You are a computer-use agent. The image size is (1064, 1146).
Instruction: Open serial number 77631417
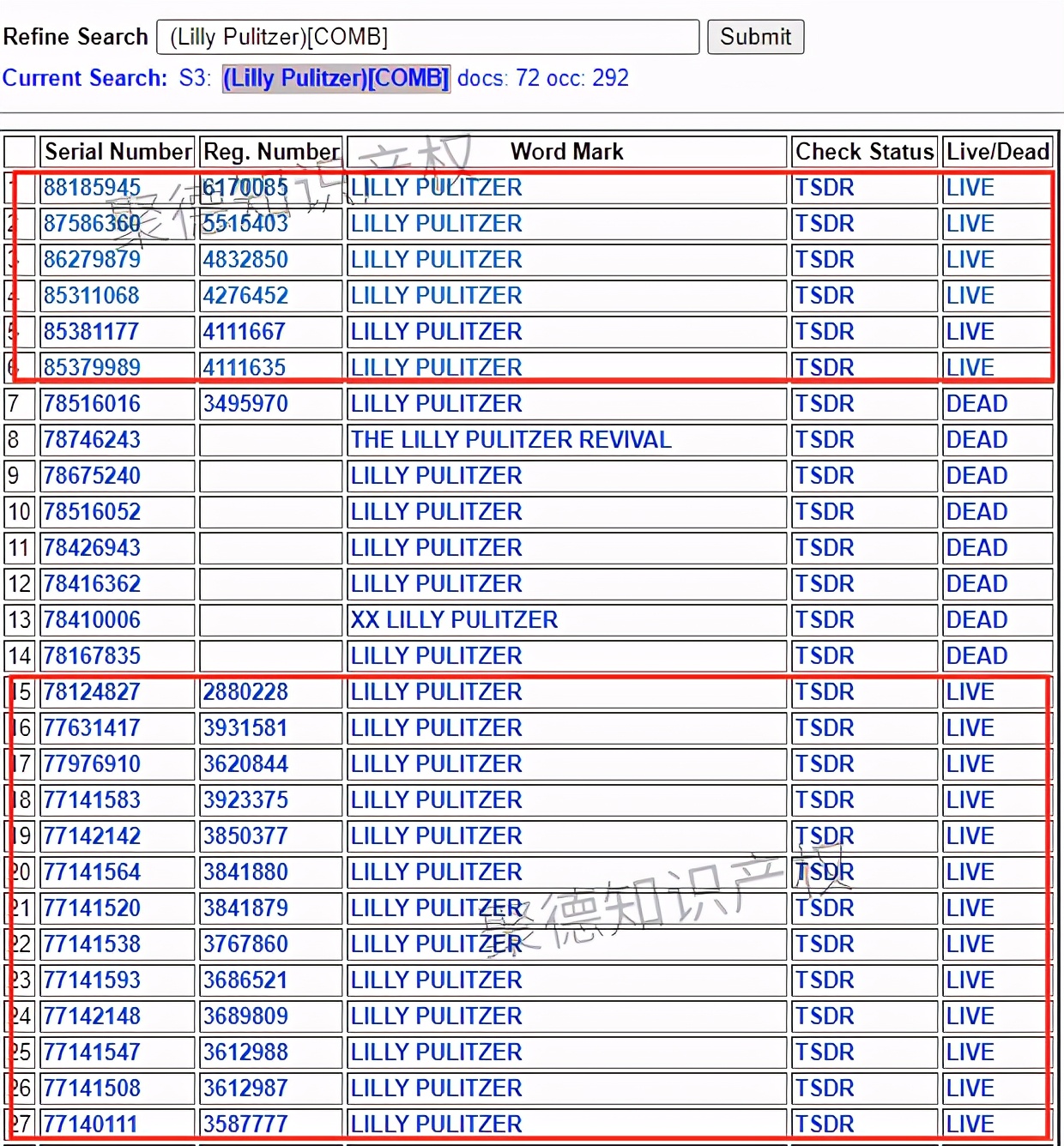coord(92,727)
